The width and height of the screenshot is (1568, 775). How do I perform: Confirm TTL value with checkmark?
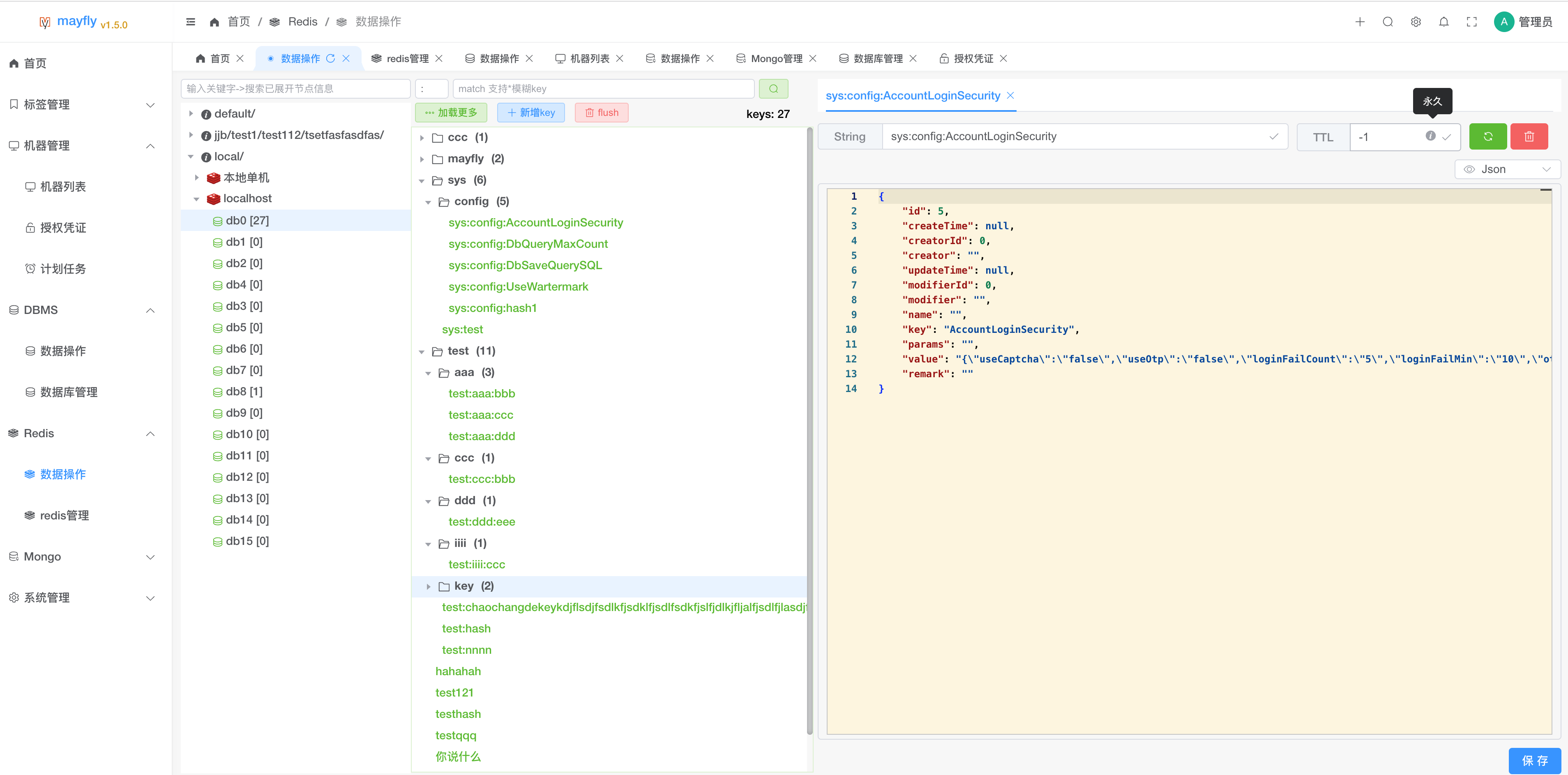tap(1447, 137)
